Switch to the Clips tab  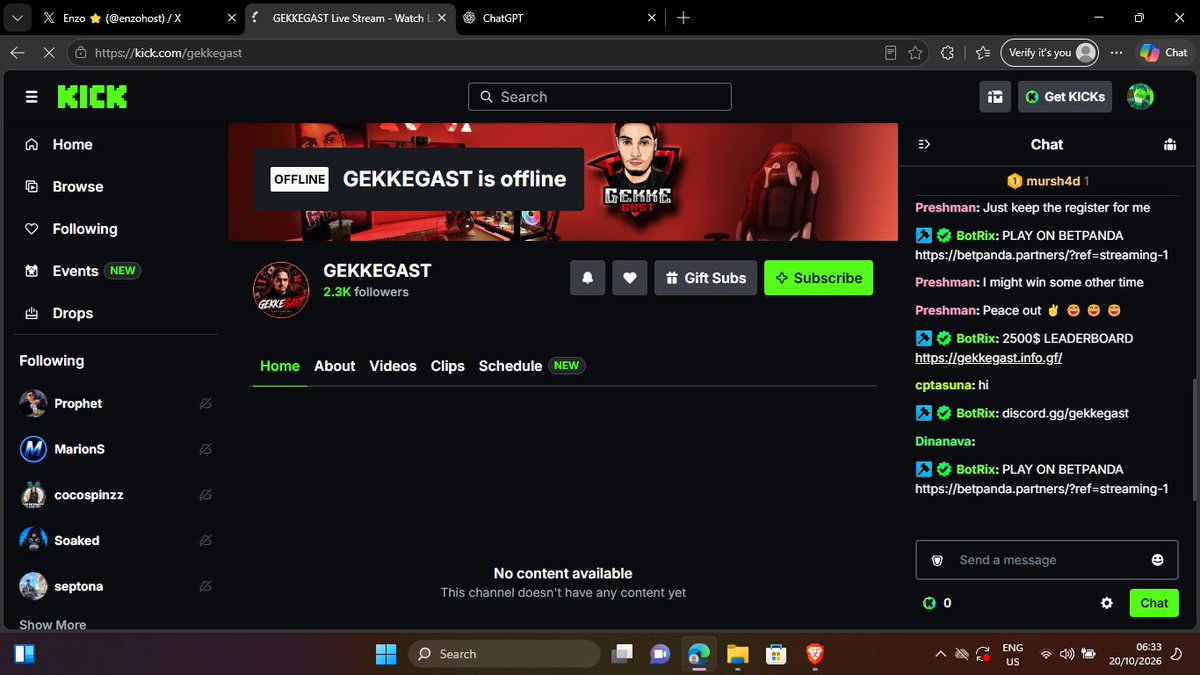tap(448, 366)
